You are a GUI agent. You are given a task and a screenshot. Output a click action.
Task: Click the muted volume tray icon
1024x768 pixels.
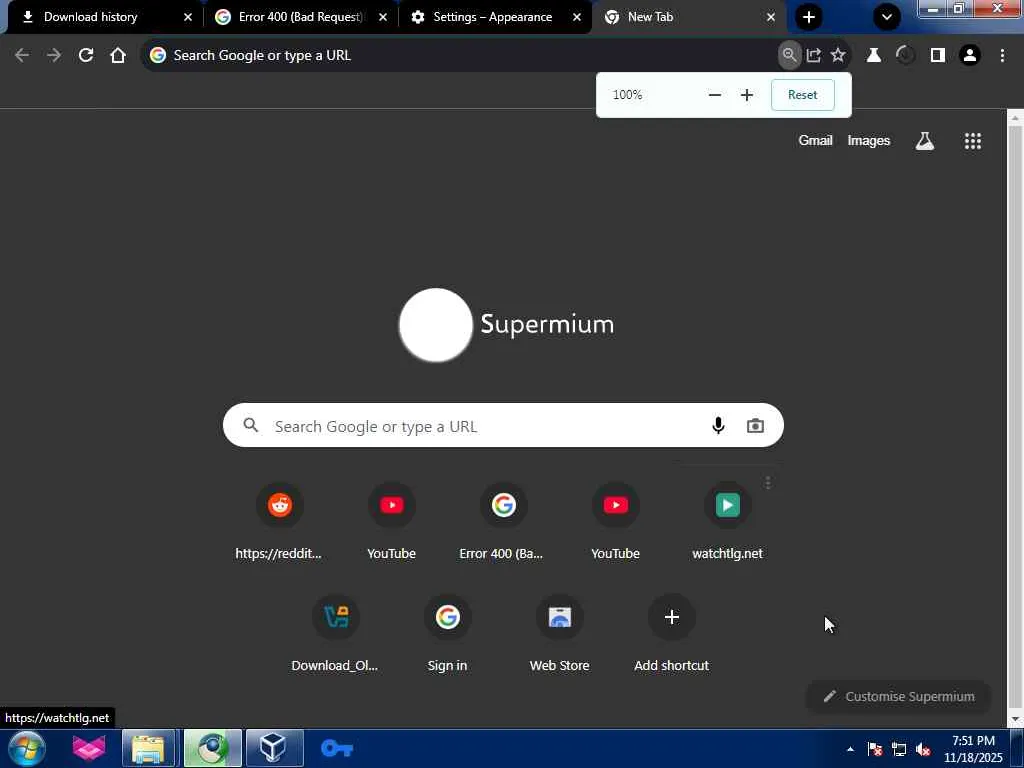(923, 749)
